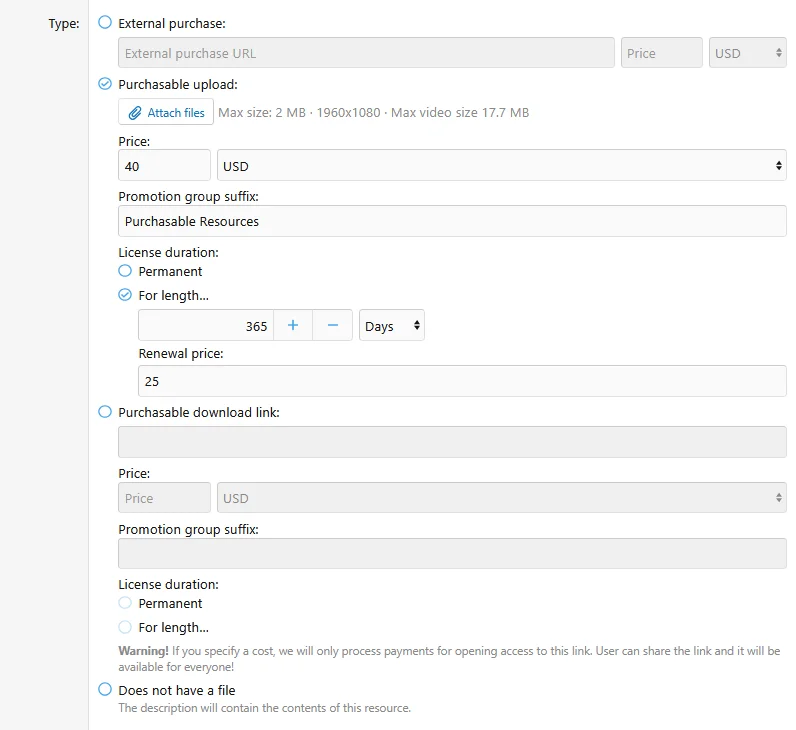
Task: Click the Purchasable download link URL field
Action: (452, 442)
